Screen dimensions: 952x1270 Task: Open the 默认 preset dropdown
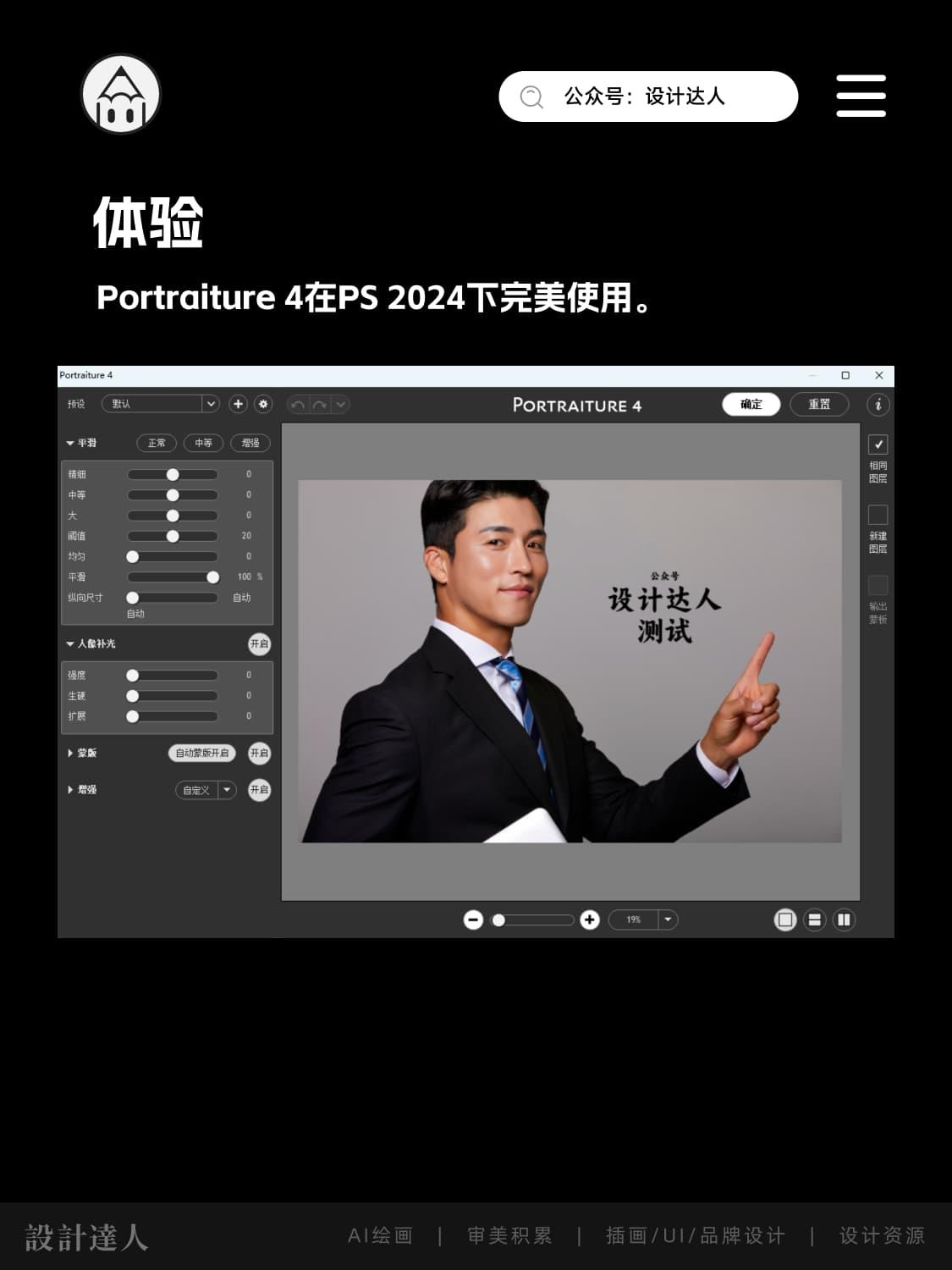(211, 404)
